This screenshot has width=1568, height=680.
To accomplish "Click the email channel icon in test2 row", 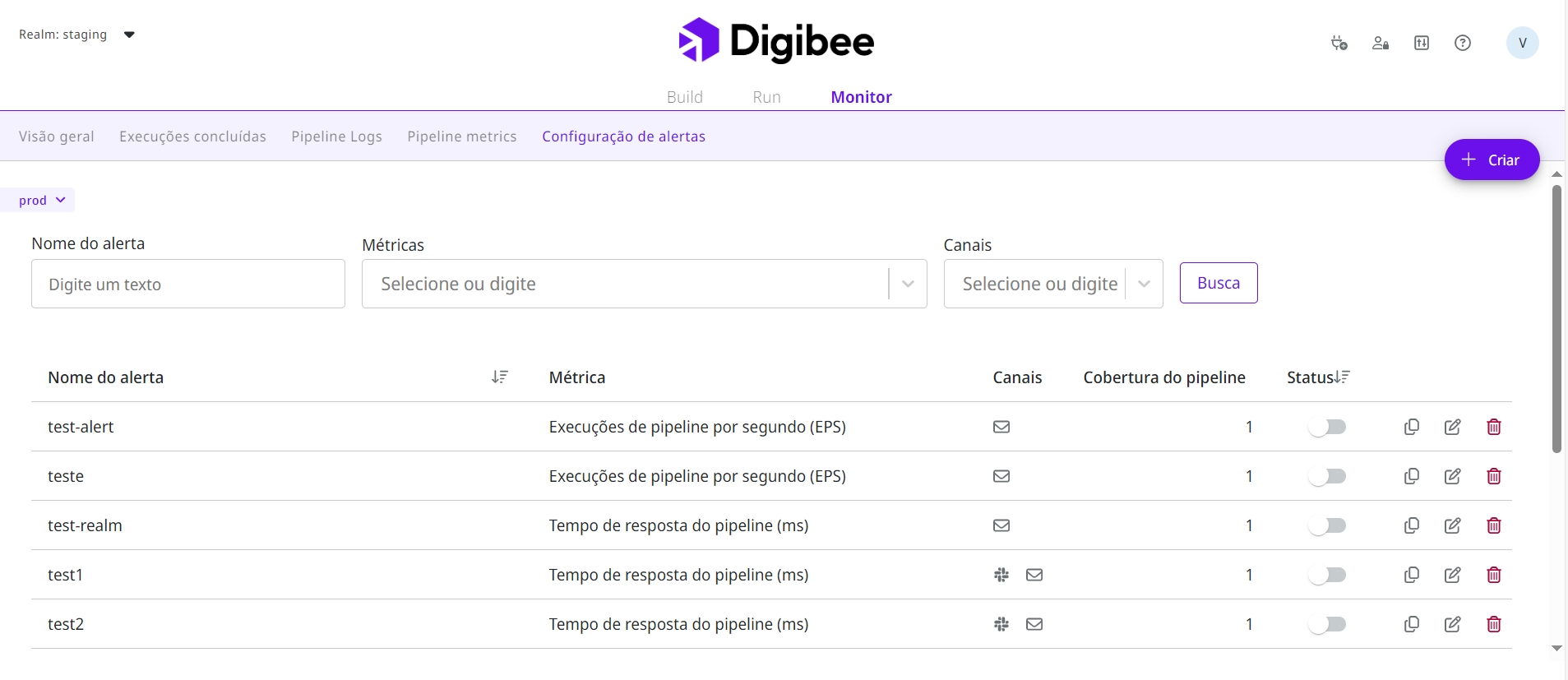I will click(1034, 624).
